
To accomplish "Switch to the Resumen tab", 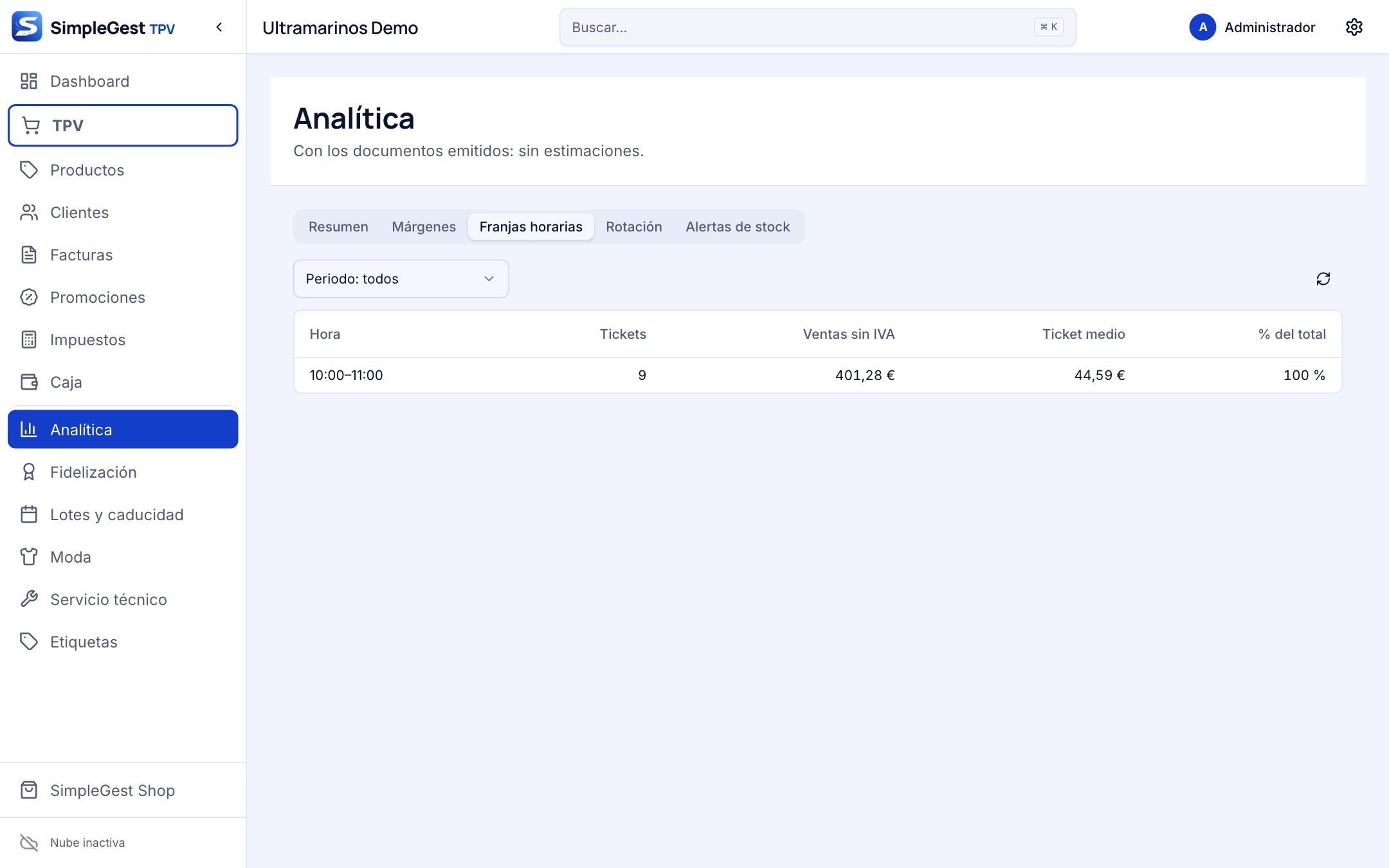I will (x=338, y=226).
